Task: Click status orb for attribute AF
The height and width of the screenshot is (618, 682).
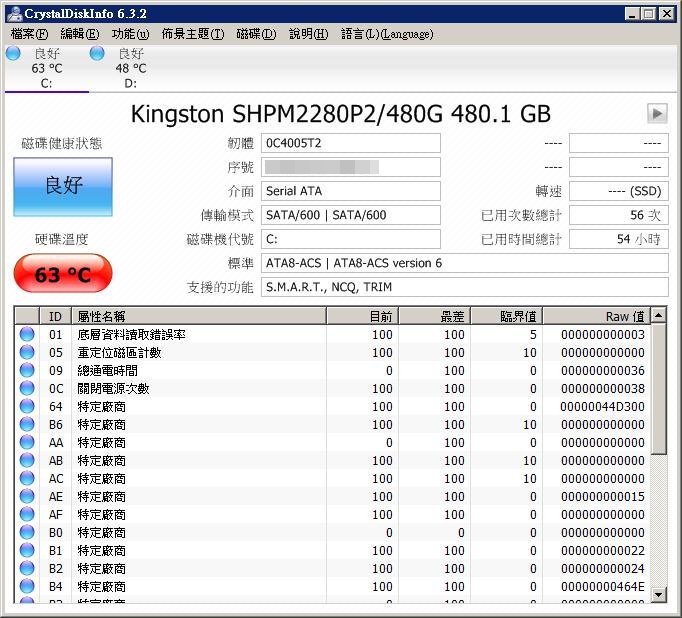Action: 27,514
